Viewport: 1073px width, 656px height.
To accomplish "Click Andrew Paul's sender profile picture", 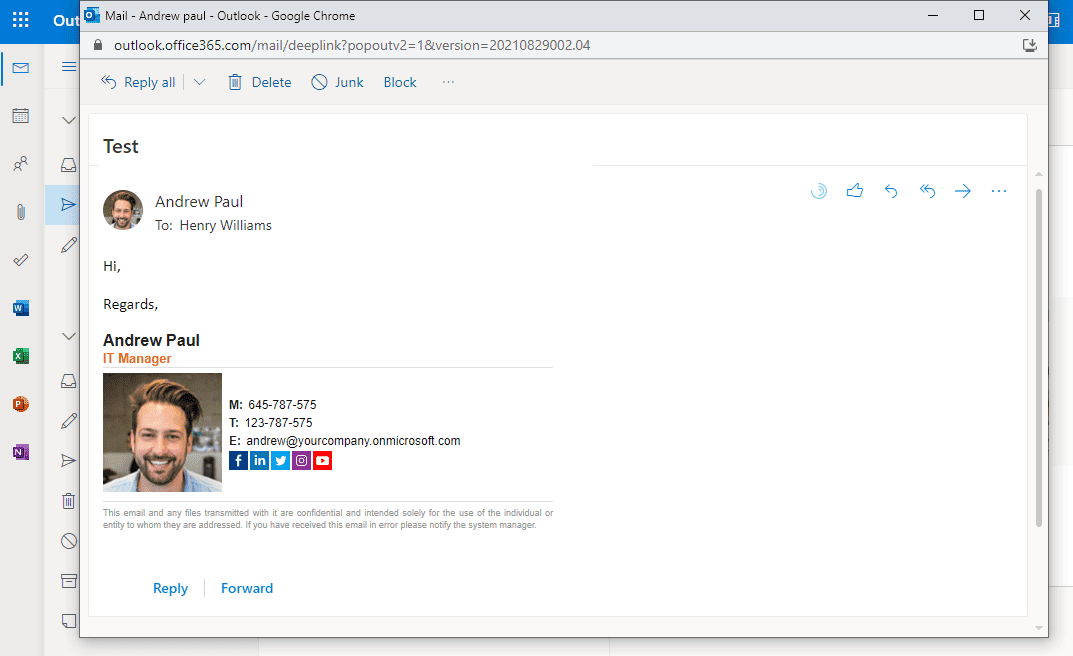I will [x=123, y=210].
